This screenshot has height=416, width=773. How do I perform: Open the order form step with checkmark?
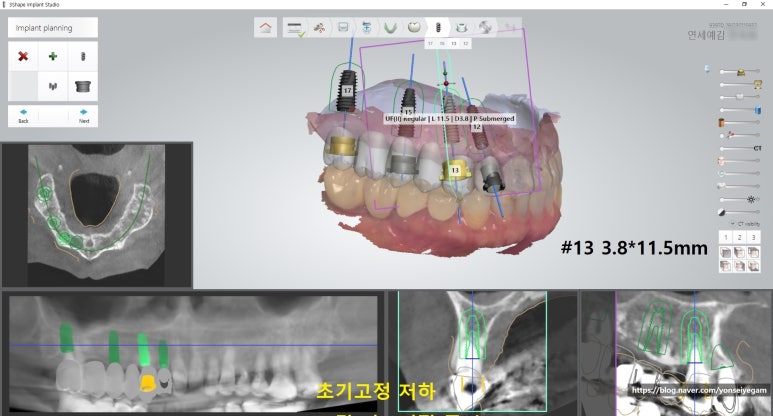(x=295, y=28)
